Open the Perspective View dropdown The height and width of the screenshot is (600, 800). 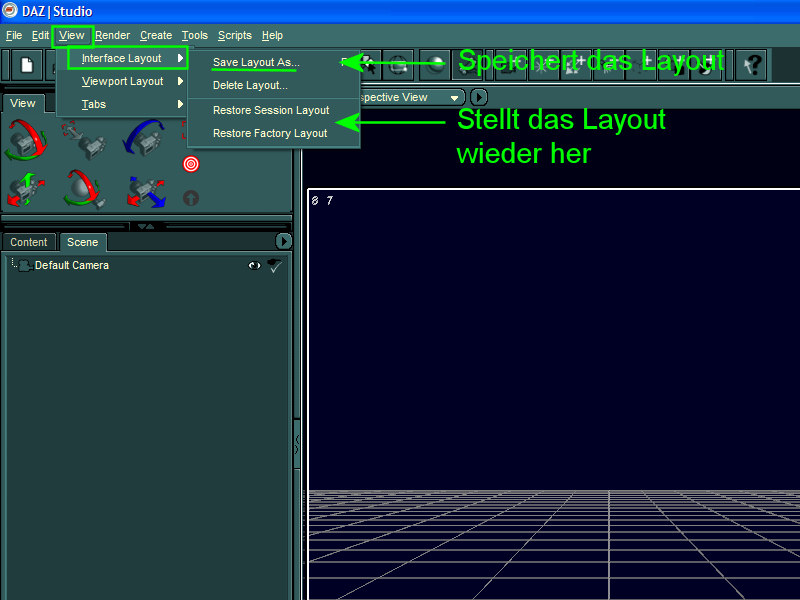(411, 97)
